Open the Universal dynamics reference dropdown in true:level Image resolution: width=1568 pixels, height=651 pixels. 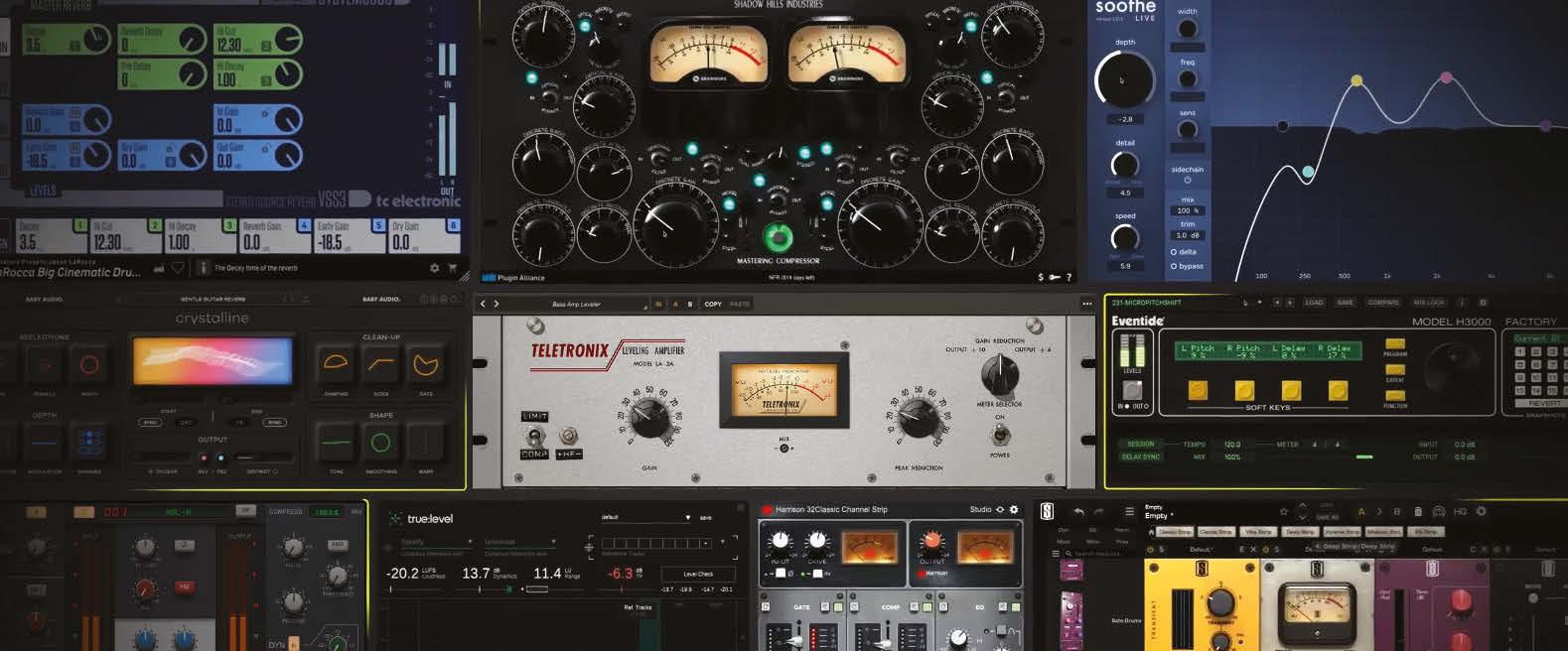[x=519, y=542]
